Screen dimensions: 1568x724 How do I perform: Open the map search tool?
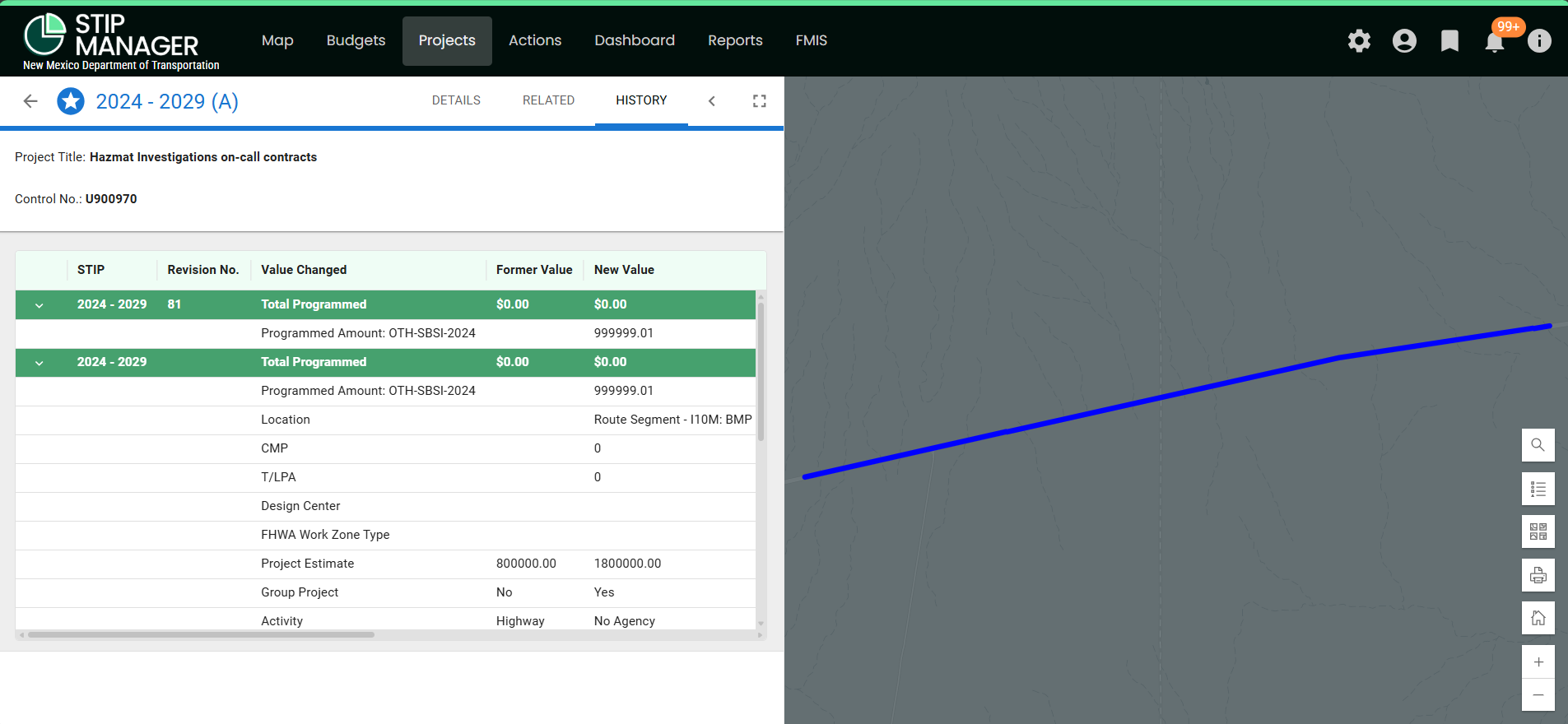pyautogui.click(x=1538, y=445)
